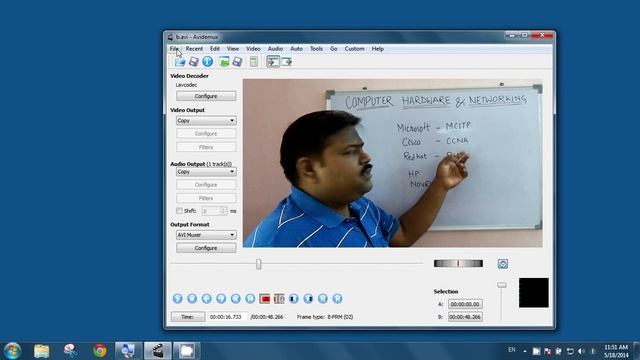This screenshot has width=640, height=360.
Task: Expand the Video Output Copy dropdown
Action: click(206, 120)
